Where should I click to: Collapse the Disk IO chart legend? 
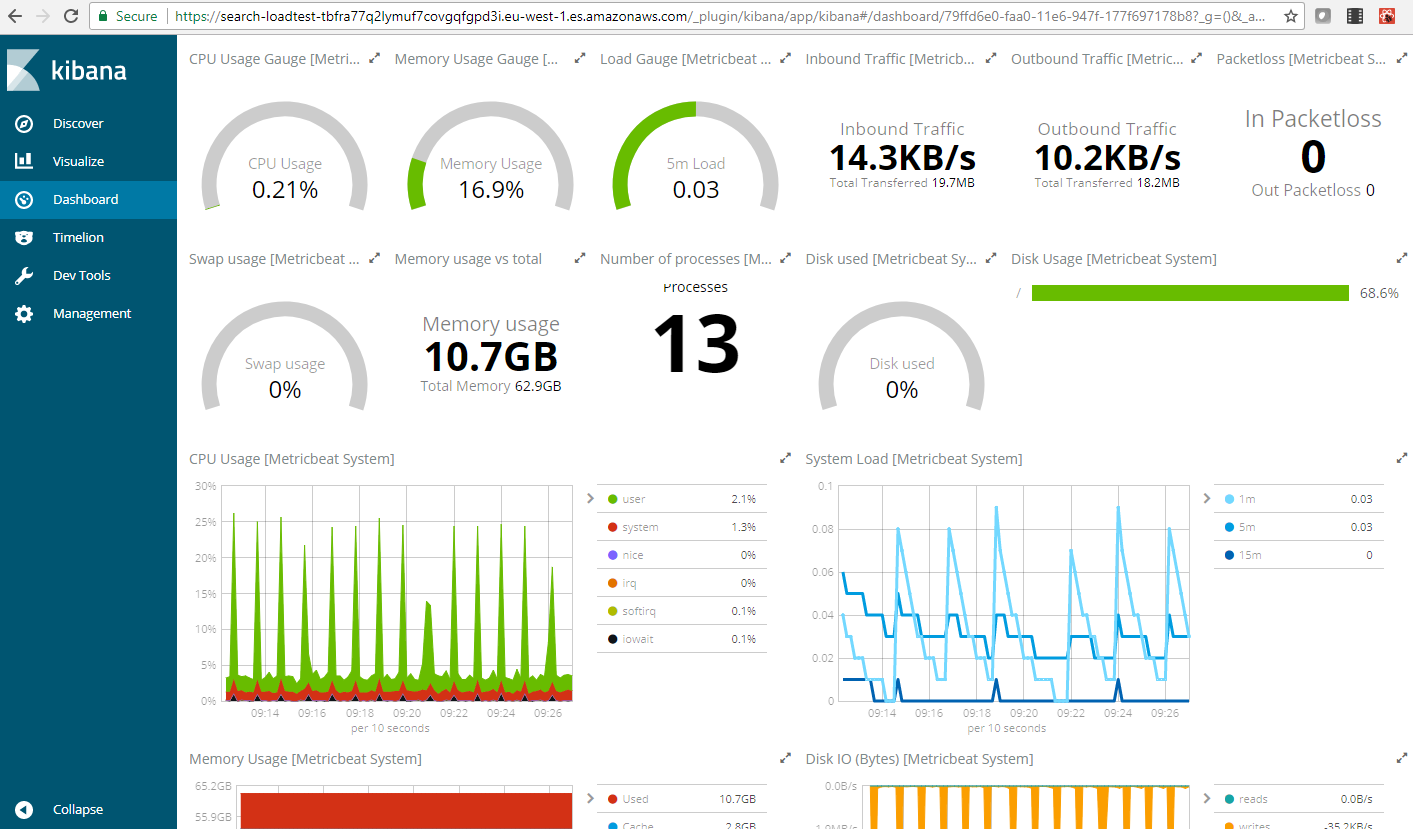coord(1208,797)
